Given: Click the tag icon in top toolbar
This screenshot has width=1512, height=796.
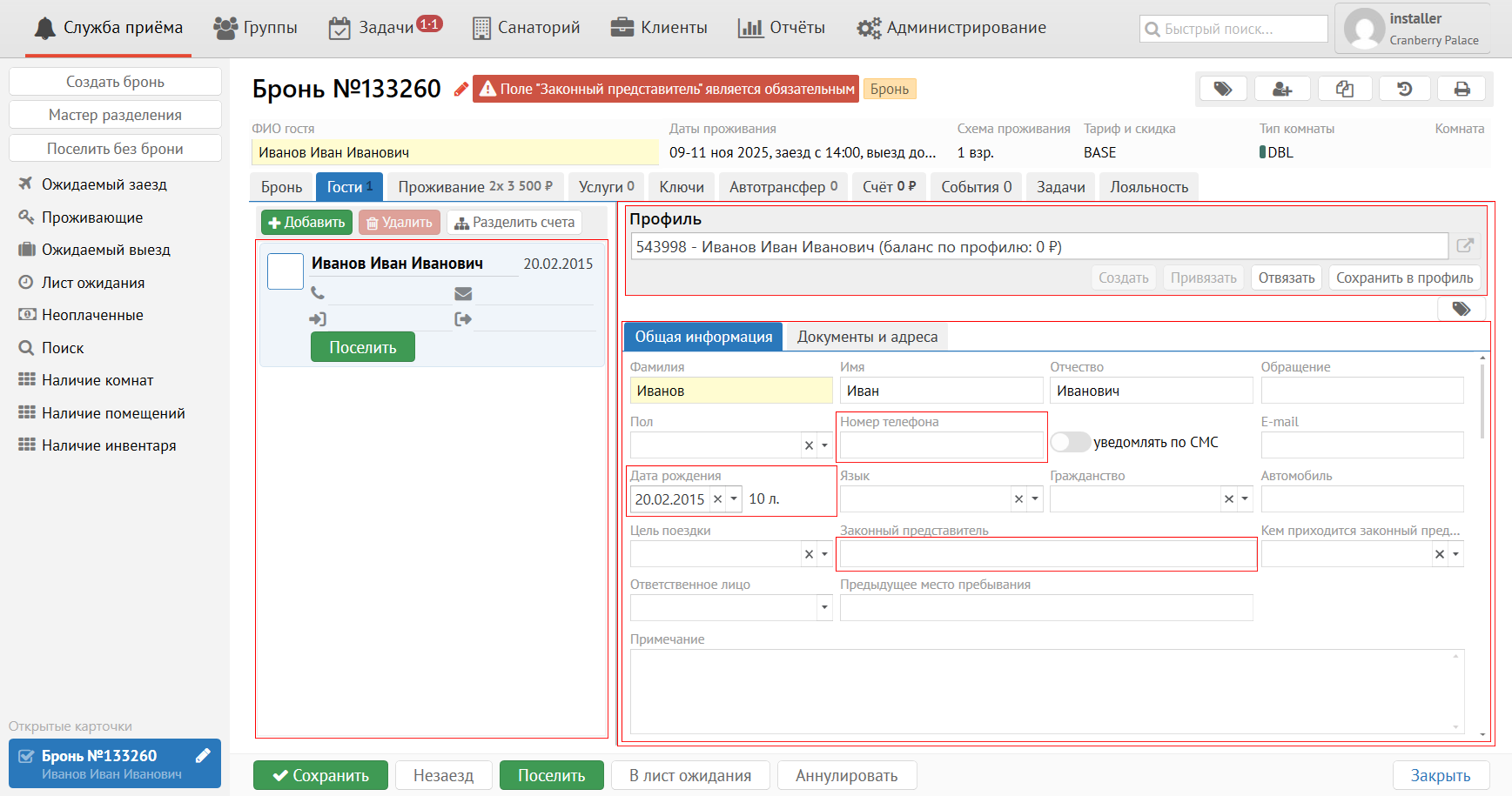Looking at the screenshot, I should [x=1223, y=89].
